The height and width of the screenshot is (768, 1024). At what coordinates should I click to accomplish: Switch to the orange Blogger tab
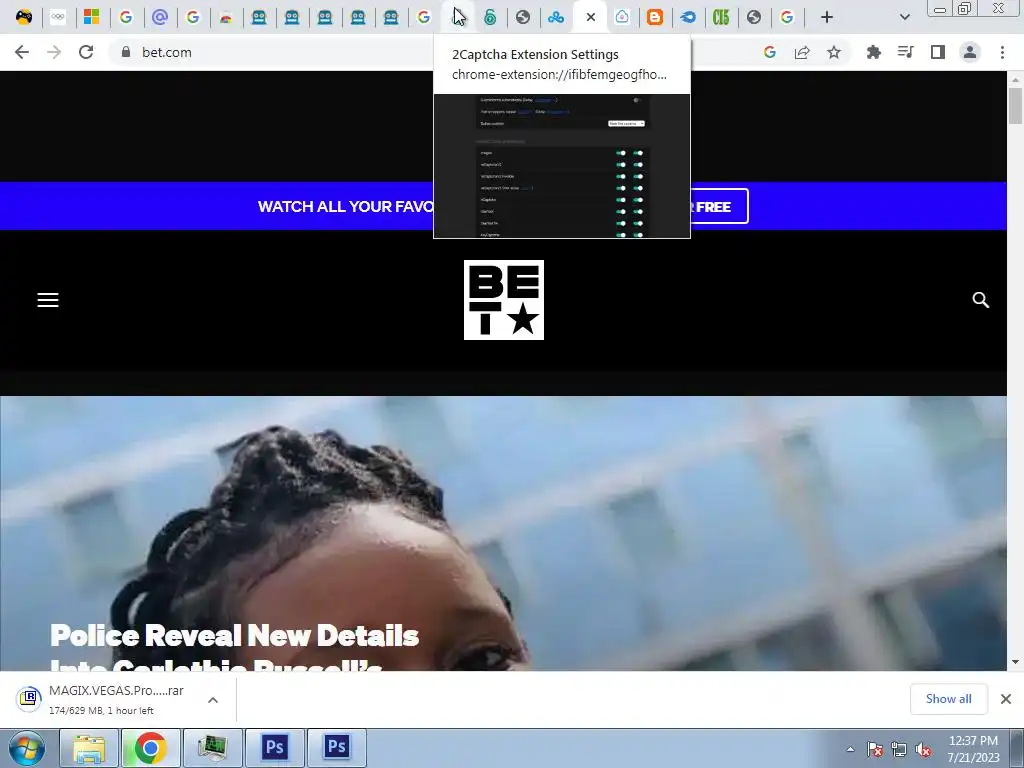pos(654,17)
